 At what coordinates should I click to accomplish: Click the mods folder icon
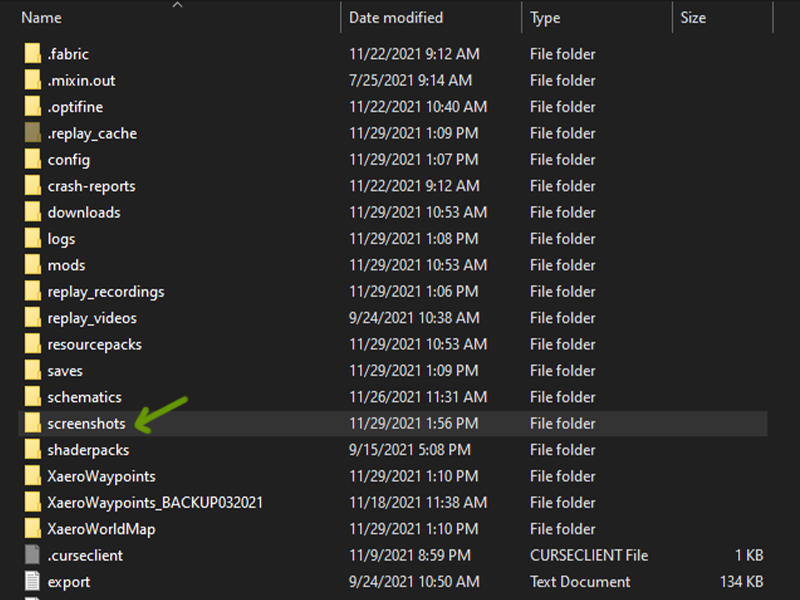click(31, 265)
